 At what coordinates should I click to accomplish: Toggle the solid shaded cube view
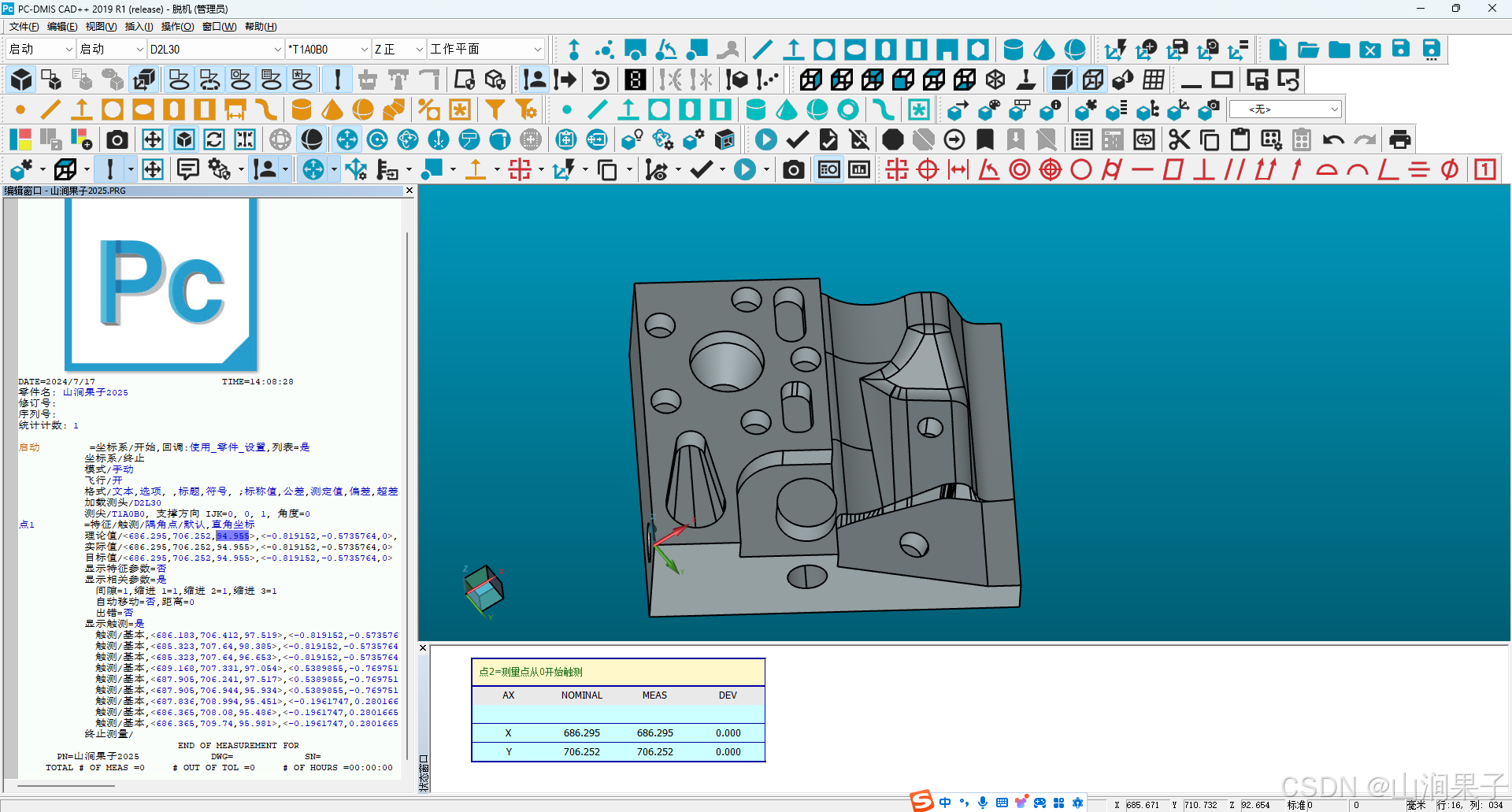pos(1062,80)
